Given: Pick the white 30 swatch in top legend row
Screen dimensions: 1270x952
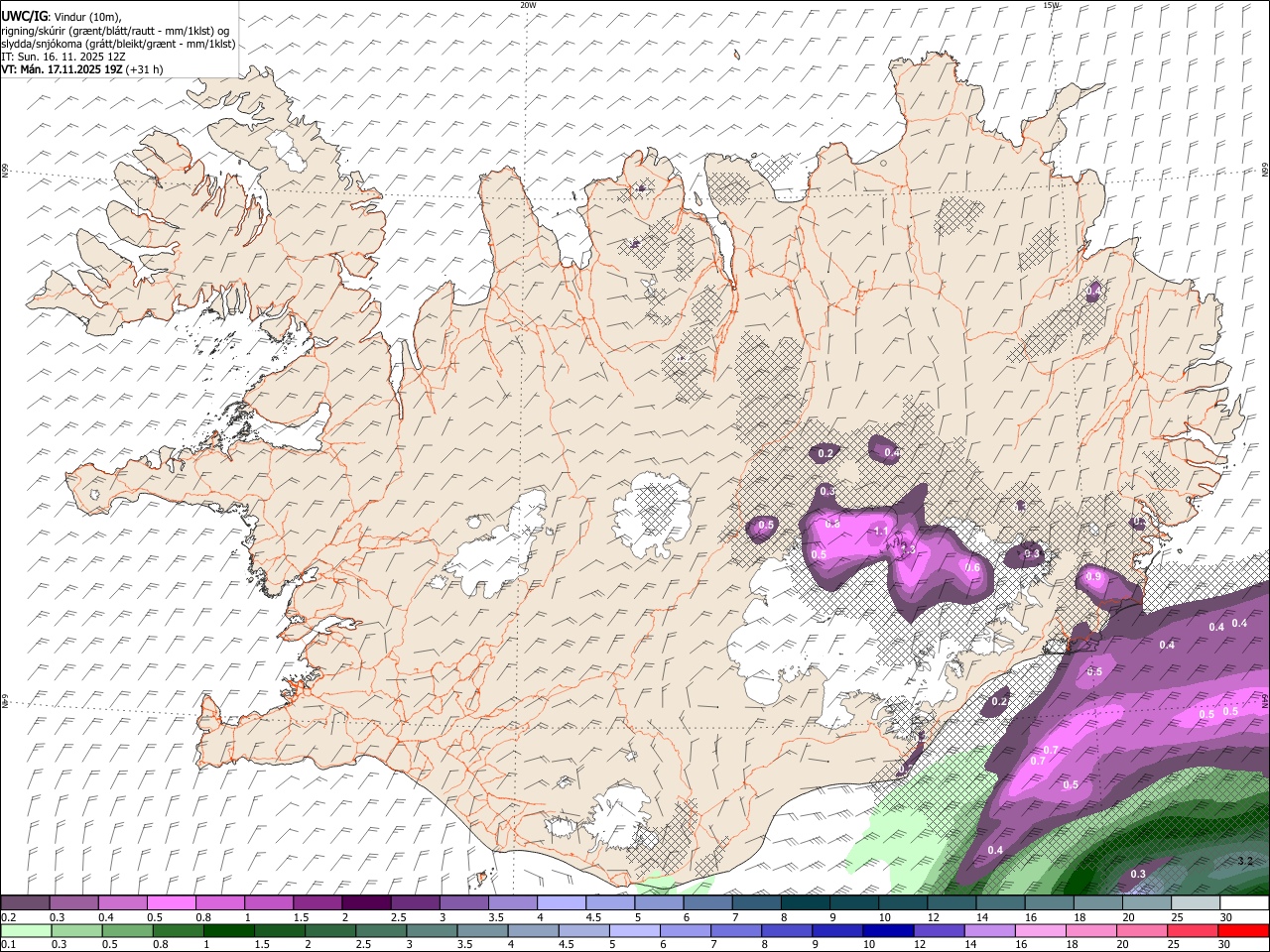Looking at the screenshot, I should coord(1244,902).
